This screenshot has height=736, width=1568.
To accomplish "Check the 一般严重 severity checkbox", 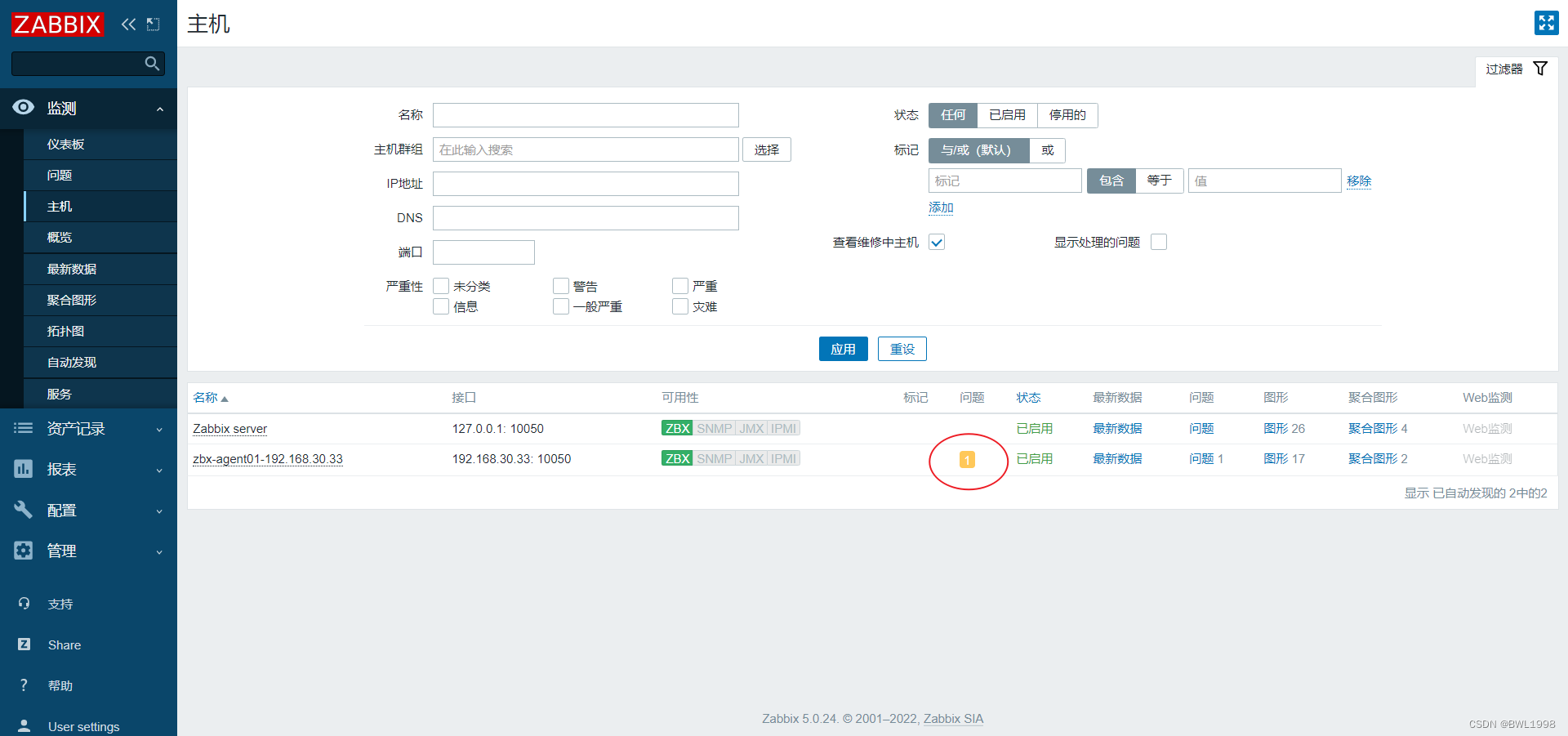I will click(561, 306).
